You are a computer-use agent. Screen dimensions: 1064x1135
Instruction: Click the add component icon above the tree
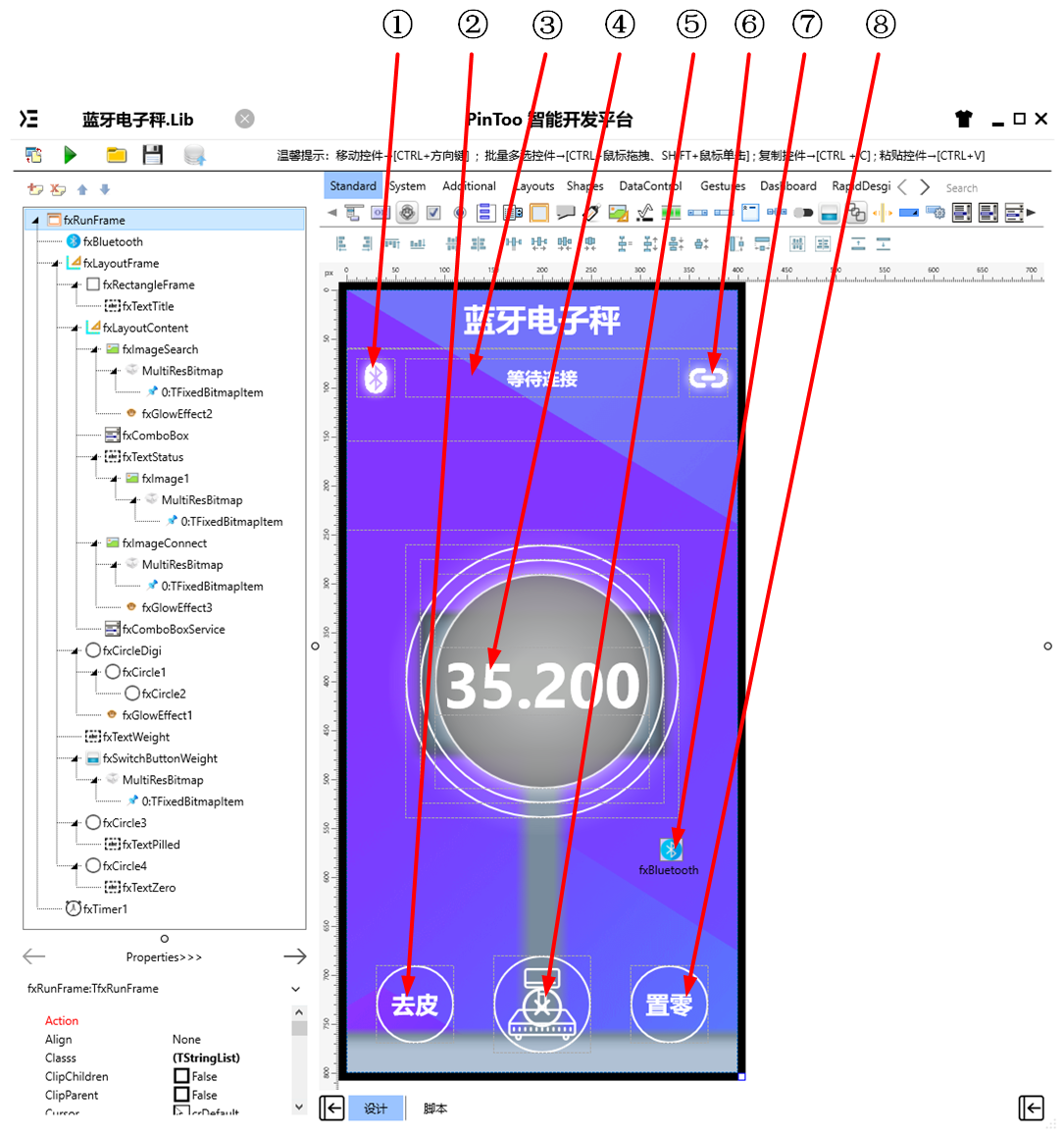click(34, 189)
